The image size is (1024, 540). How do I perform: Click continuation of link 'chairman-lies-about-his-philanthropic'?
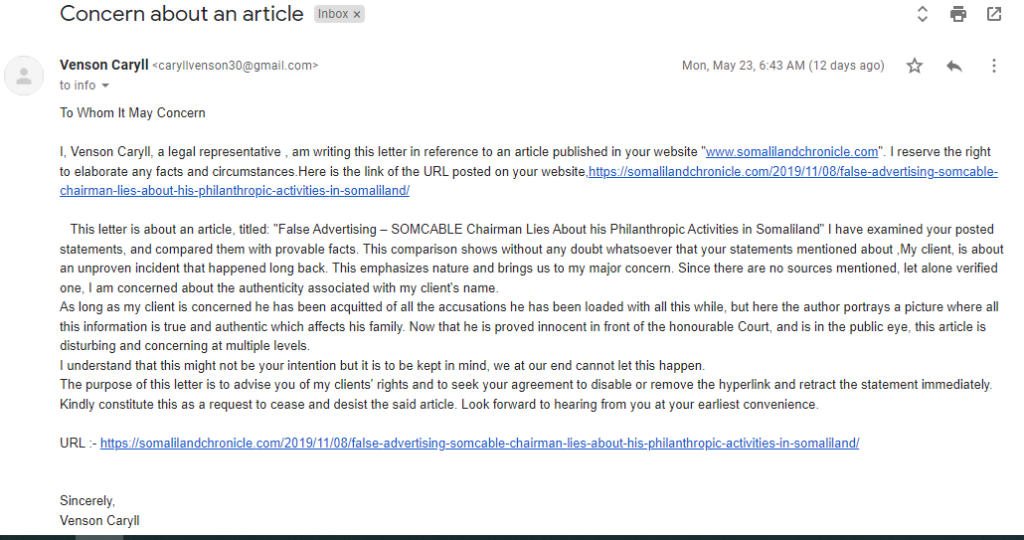(234, 191)
